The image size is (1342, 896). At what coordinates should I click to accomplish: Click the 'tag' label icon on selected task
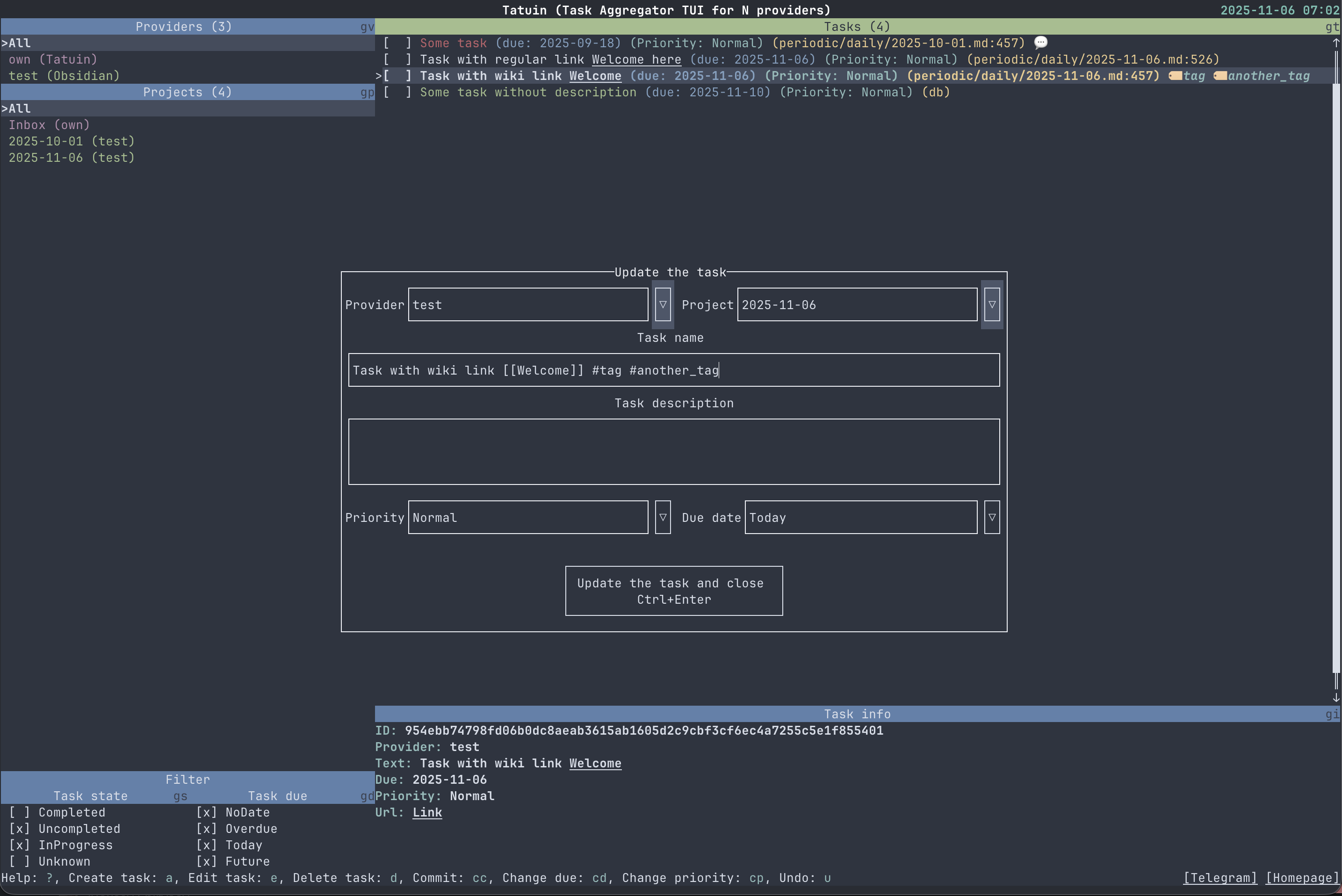[x=1175, y=76]
